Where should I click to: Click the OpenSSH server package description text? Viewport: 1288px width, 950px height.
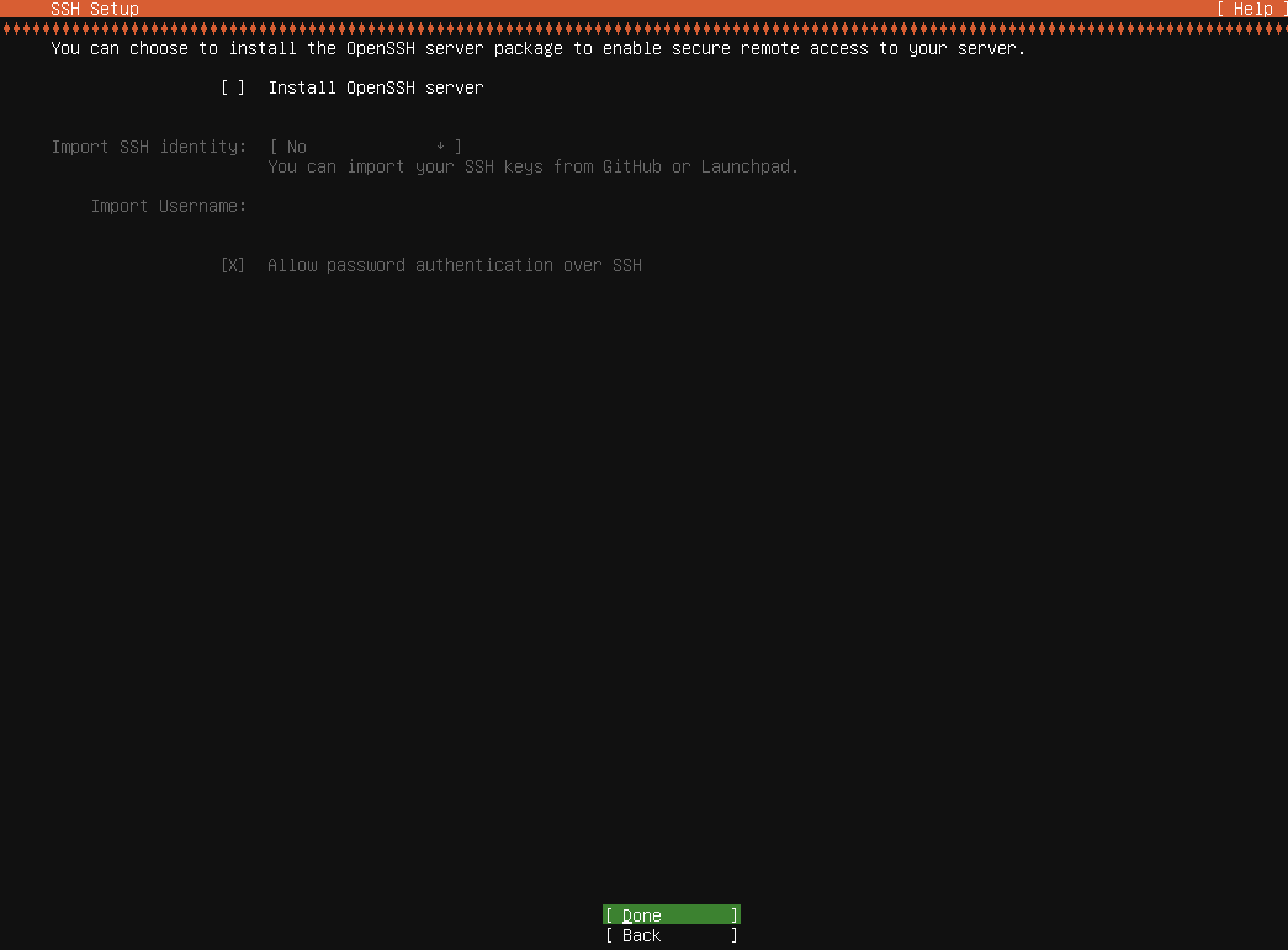tap(537, 49)
